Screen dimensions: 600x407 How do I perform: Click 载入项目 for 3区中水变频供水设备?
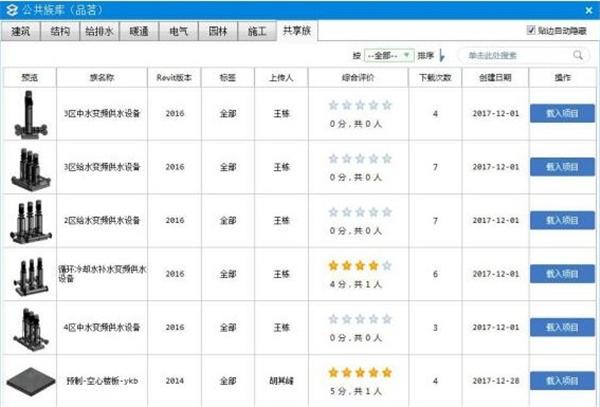click(x=562, y=114)
